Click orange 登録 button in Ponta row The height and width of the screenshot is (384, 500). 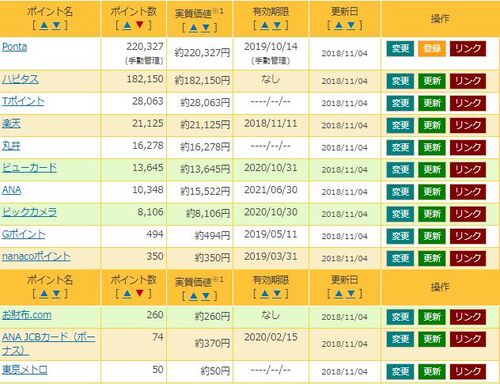coord(432,49)
